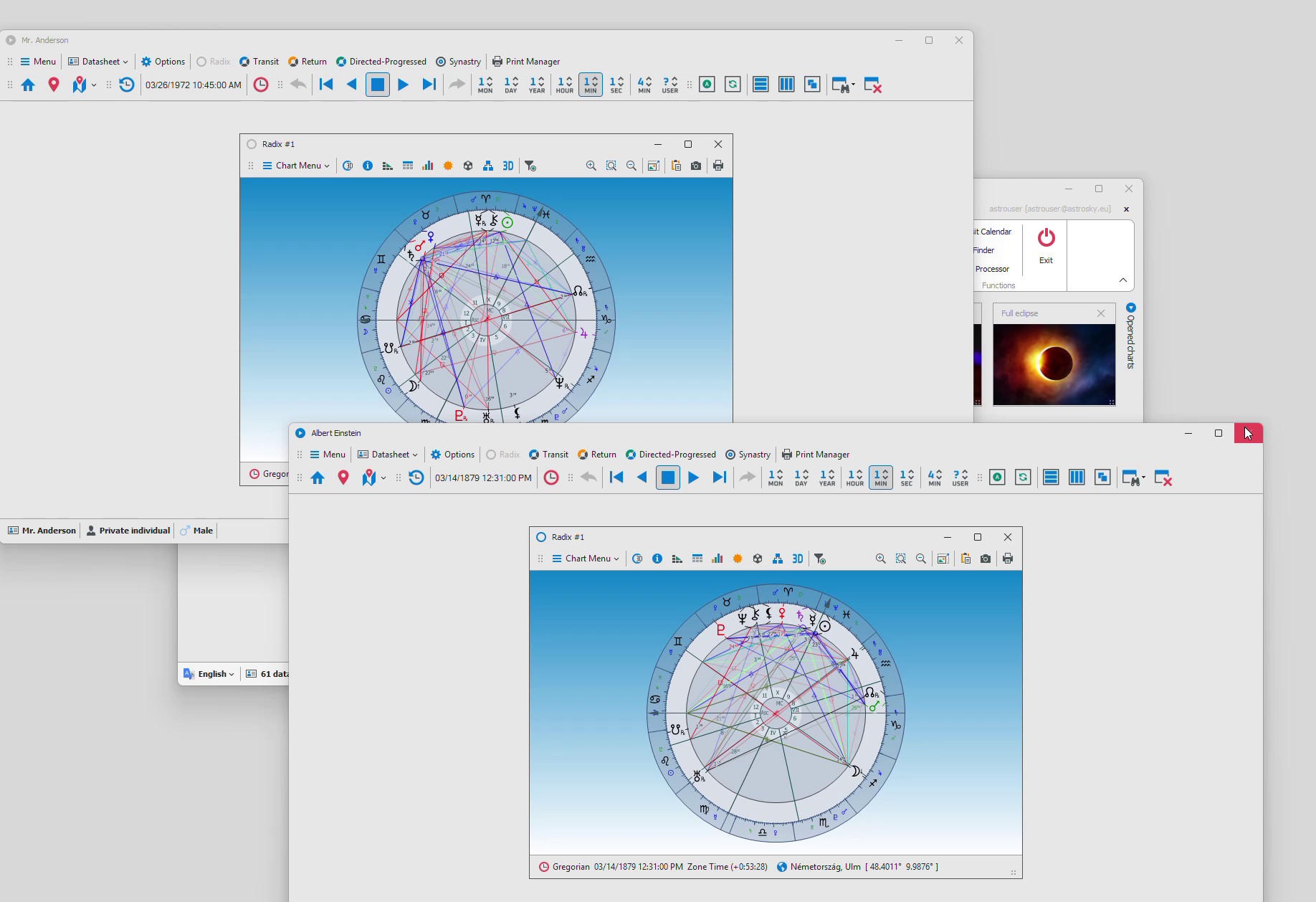
Task: Open the Full eclipse thumbnail
Action: click(1054, 364)
